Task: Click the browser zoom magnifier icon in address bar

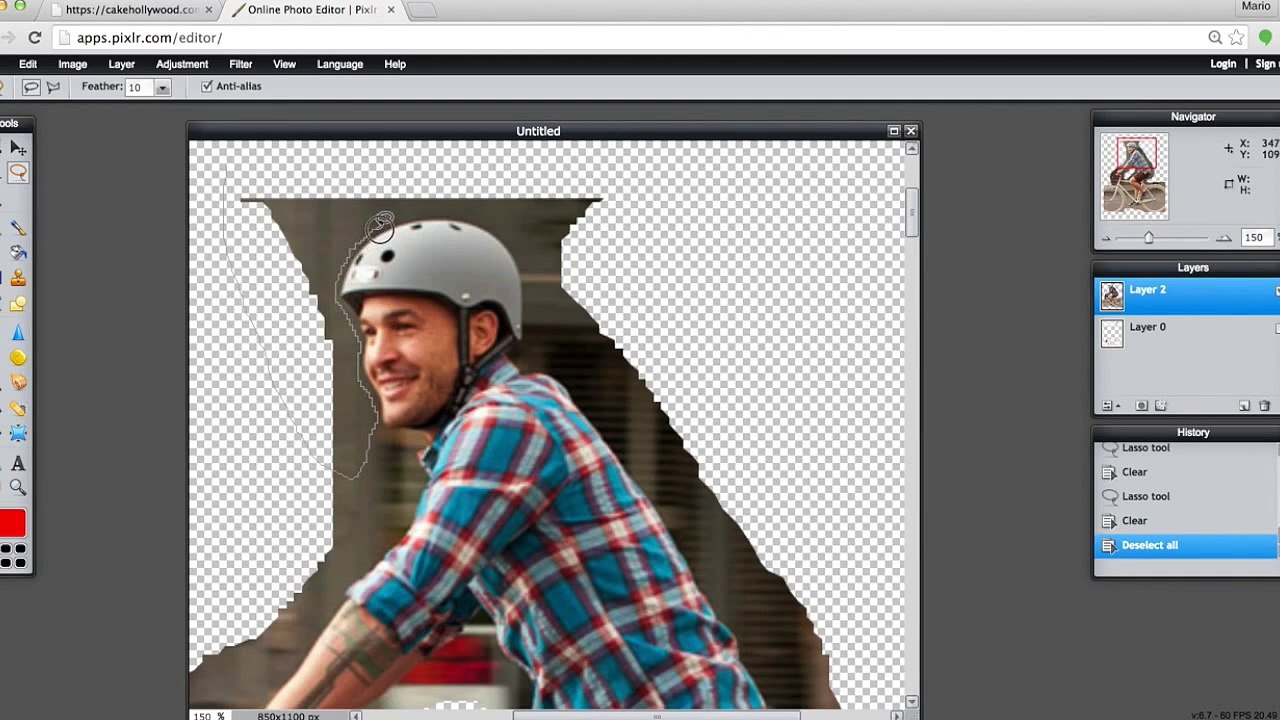Action: click(x=1215, y=37)
